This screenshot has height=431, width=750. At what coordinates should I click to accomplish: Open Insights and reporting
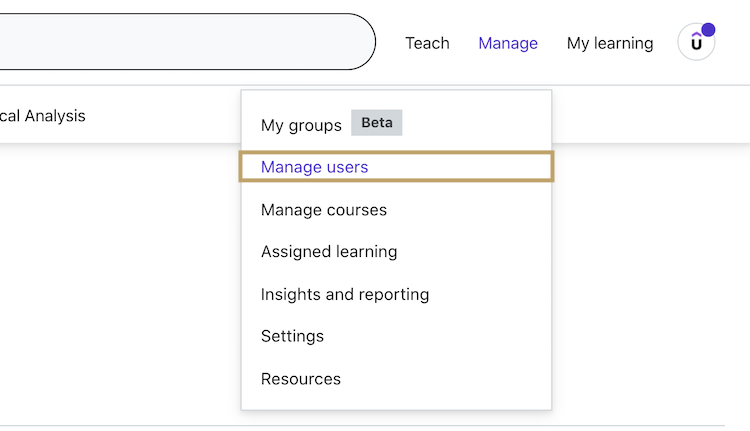tap(345, 294)
